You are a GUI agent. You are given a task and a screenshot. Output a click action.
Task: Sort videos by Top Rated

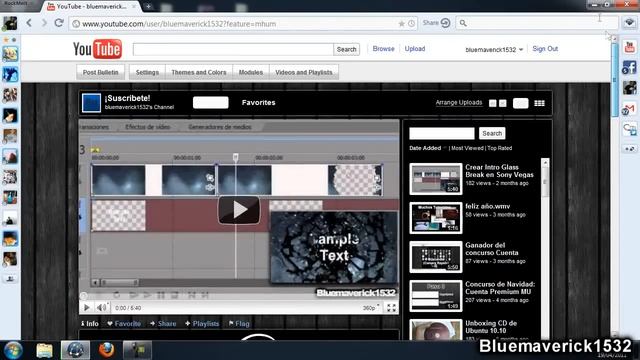pyautogui.click(x=500, y=148)
